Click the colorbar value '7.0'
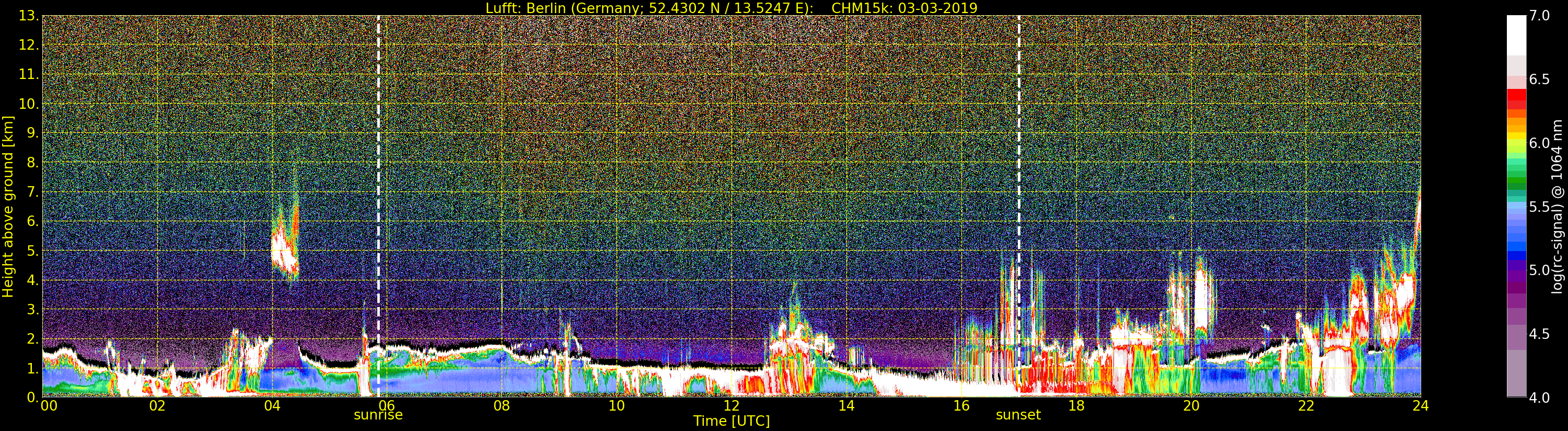The image size is (1568, 431). point(1539,16)
